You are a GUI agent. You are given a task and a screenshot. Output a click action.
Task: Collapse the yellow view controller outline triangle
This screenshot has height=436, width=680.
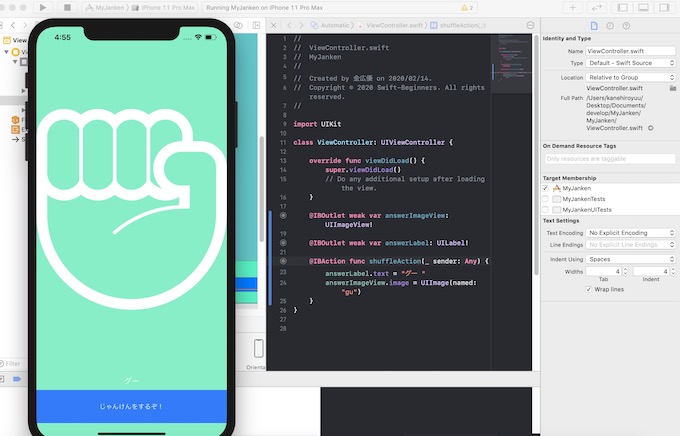tap(7, 52)
